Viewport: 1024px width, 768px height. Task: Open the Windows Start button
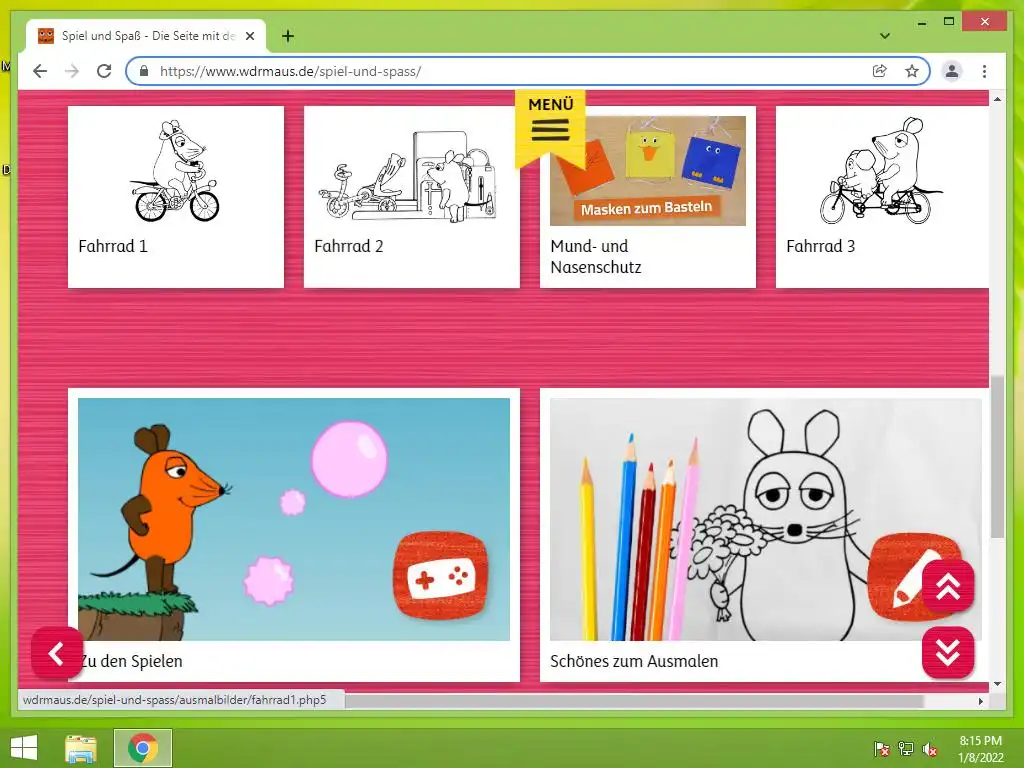24,748
